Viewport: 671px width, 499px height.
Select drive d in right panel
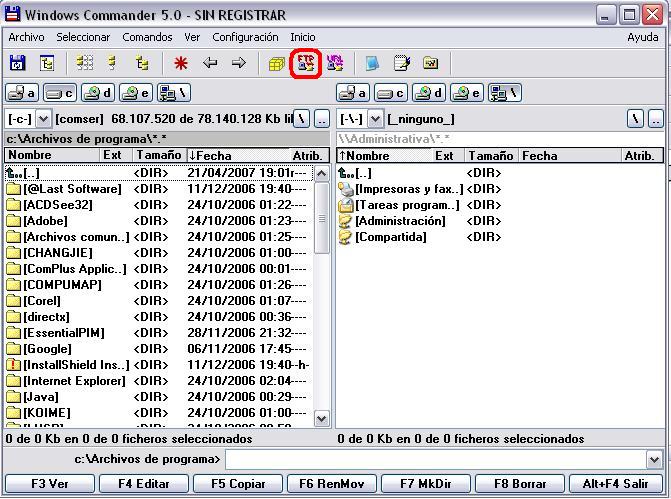428,93
